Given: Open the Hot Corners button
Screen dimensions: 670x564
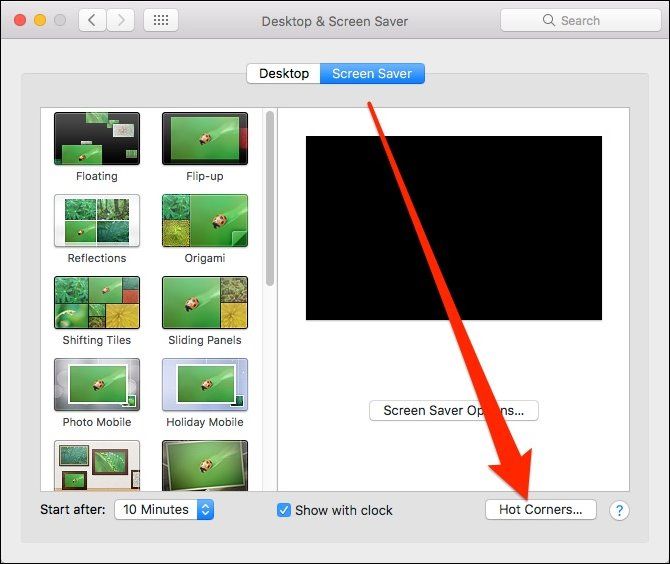Looking at the screenshot, I should 541,510.
